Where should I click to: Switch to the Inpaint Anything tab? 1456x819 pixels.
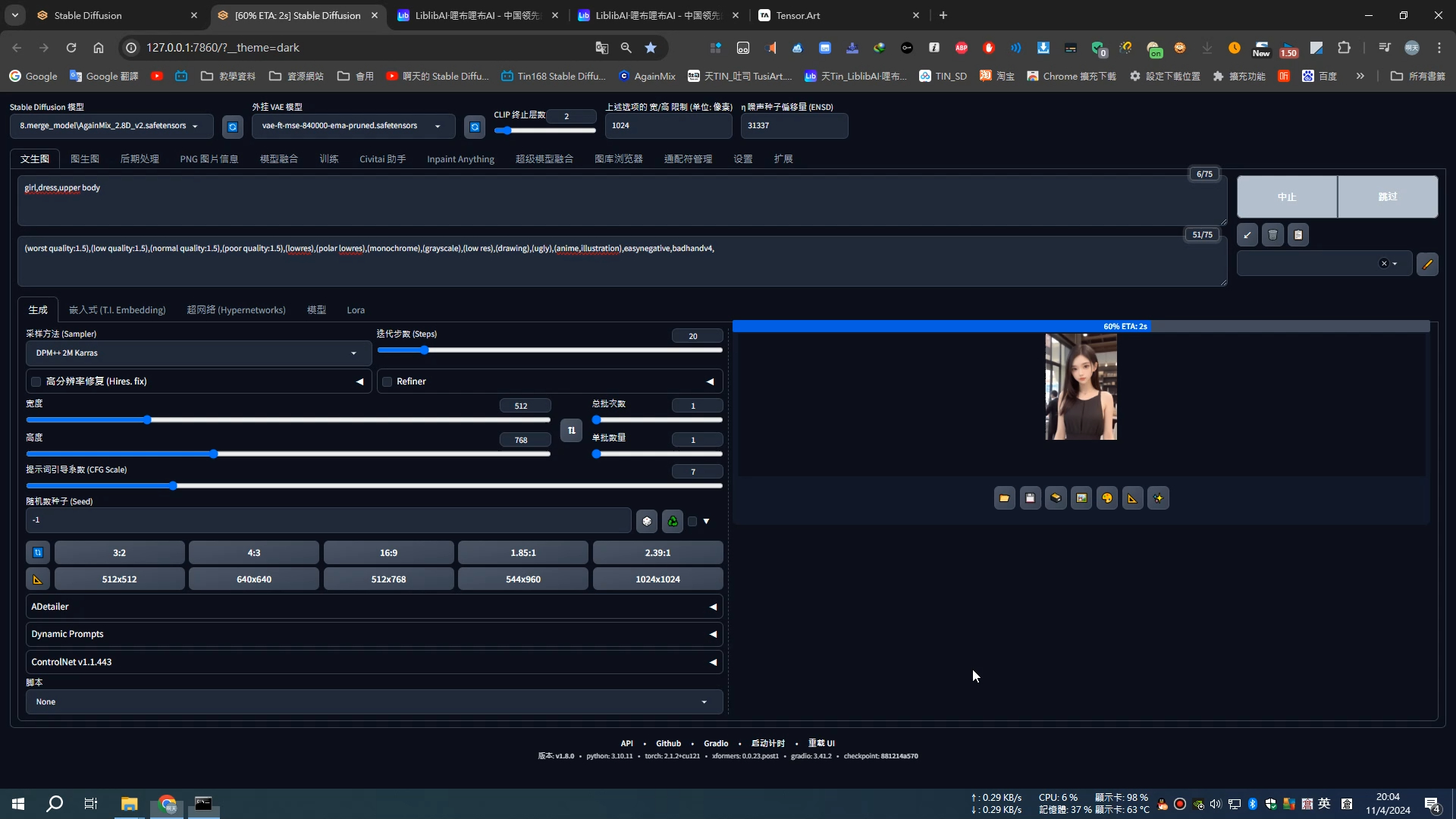click(x=460, y=159)
